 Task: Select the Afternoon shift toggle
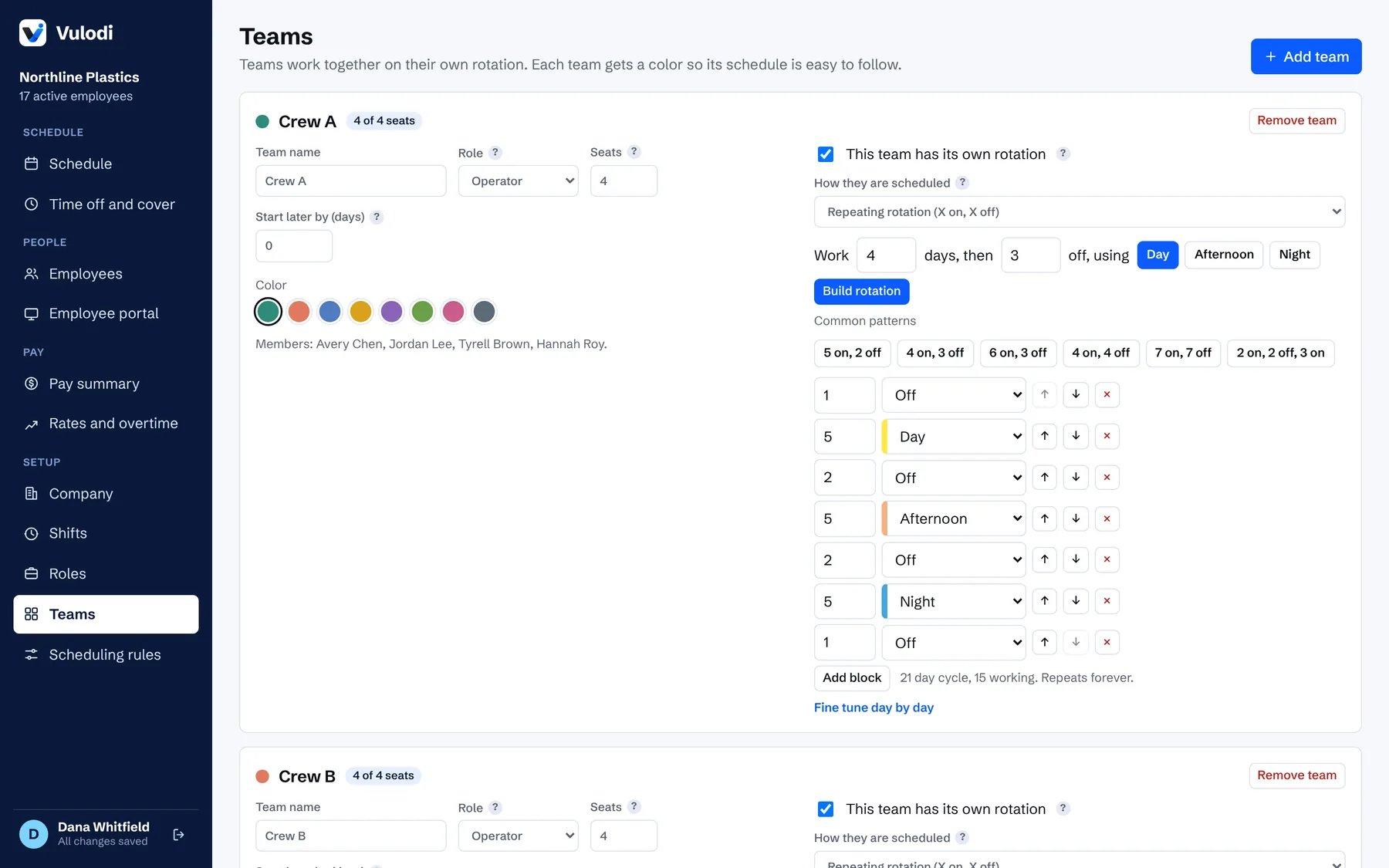(1224, 255)
